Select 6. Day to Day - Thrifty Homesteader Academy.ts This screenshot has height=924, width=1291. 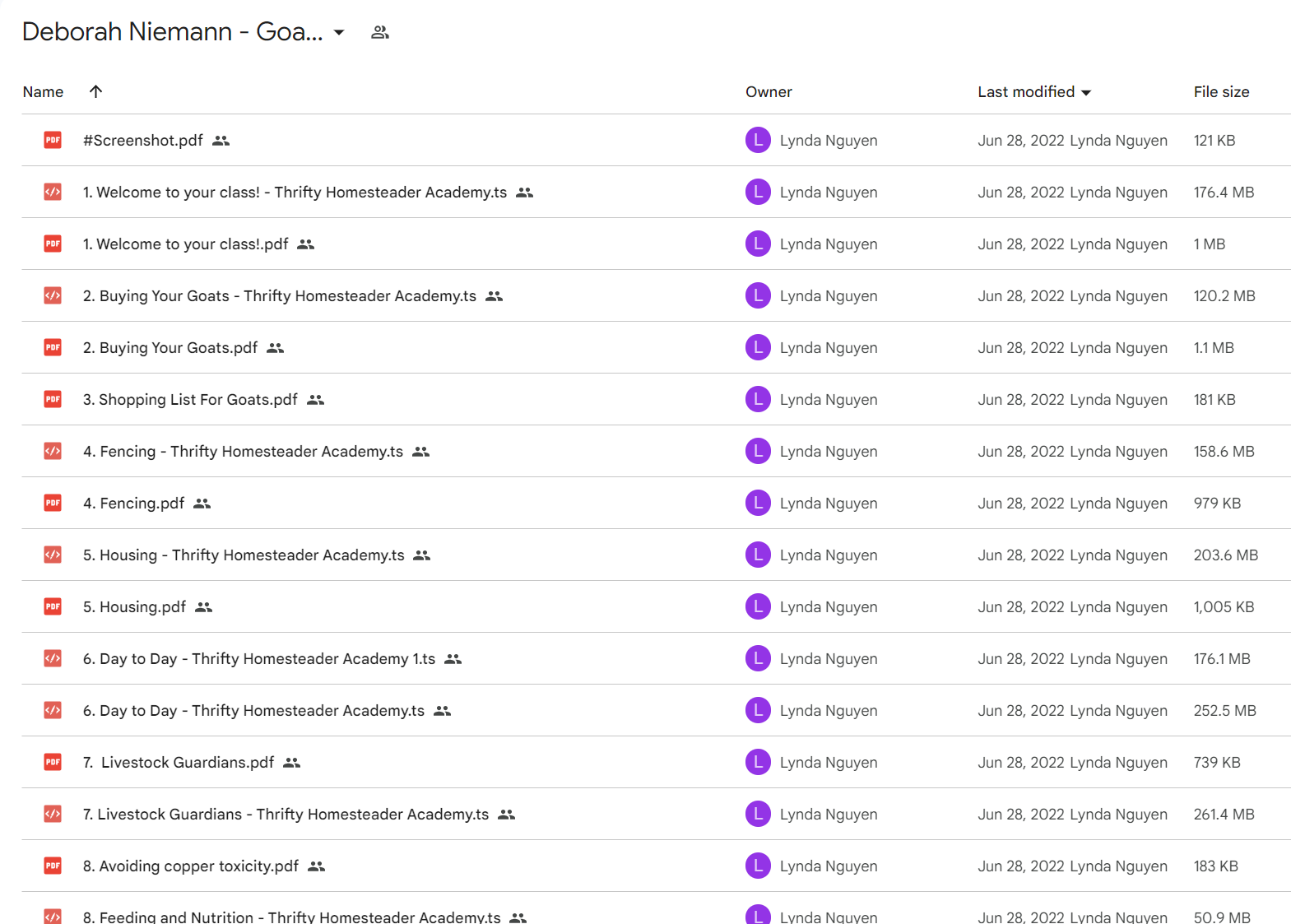253,711
